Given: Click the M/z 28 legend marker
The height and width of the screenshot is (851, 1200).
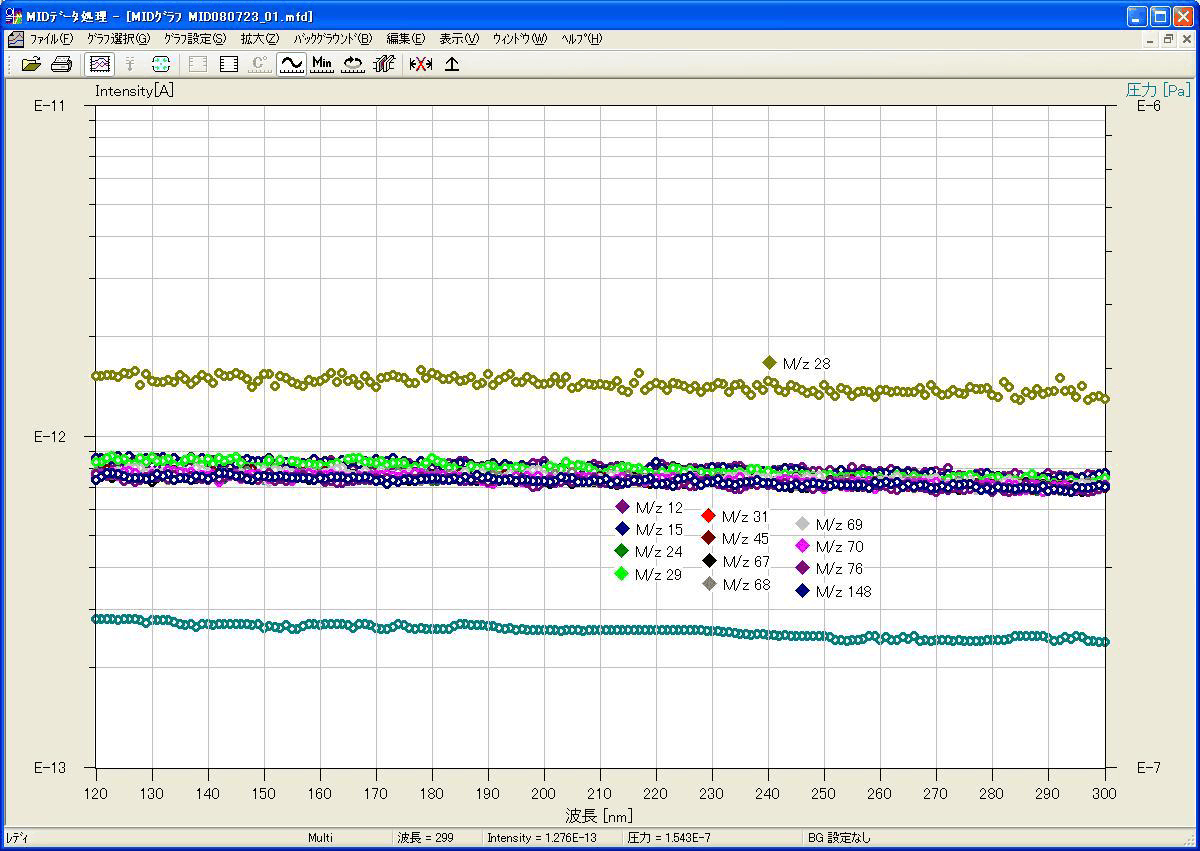Looking at the screenshot, I should [769, 363].
